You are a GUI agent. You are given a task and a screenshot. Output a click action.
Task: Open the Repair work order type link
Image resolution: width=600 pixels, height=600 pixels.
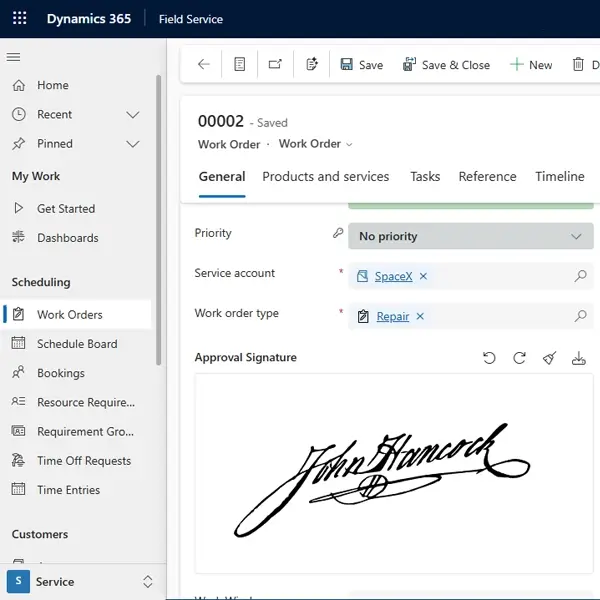coord(393,316)
